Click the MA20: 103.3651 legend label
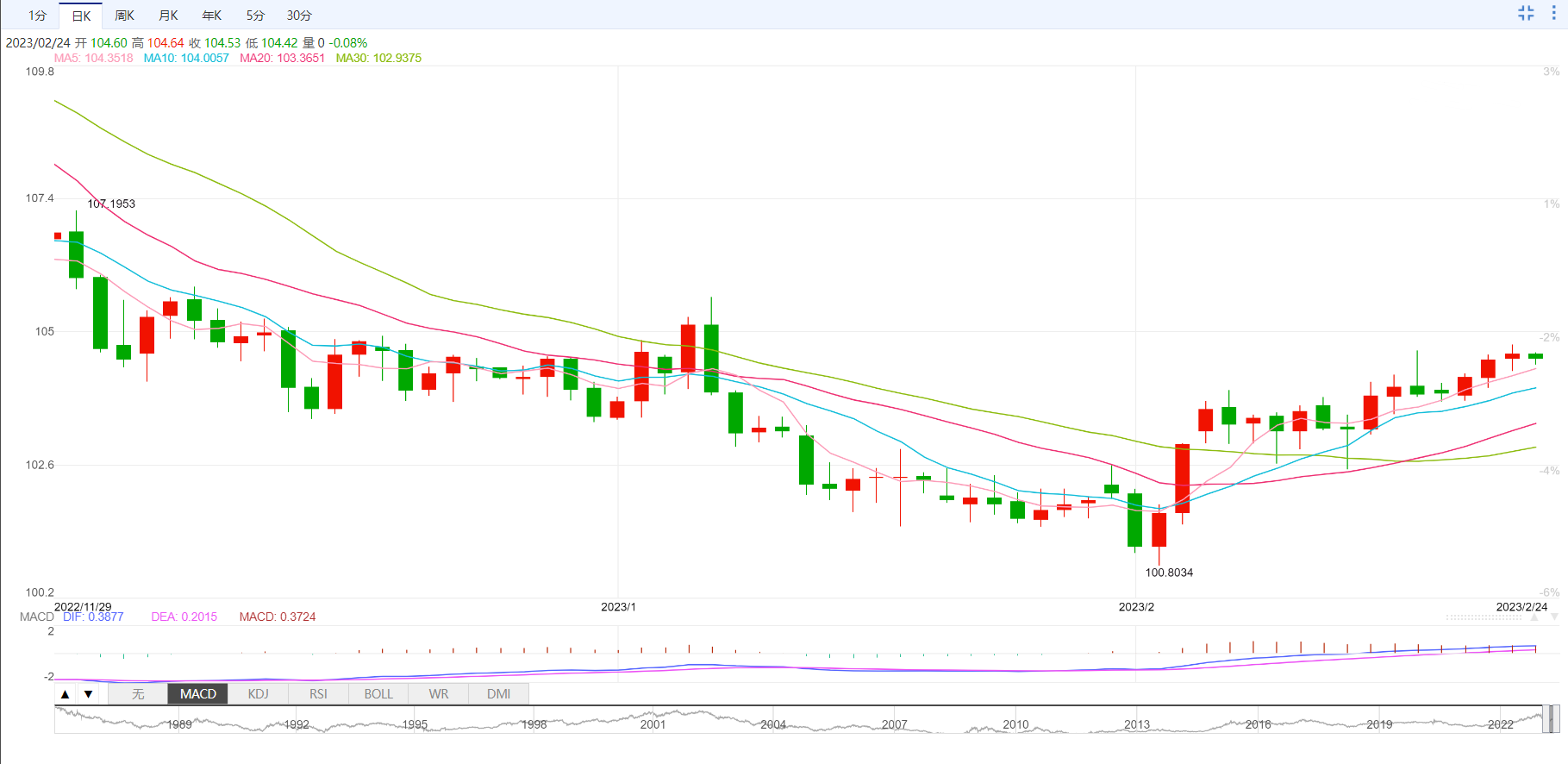1568x764 pixels. 283,58
